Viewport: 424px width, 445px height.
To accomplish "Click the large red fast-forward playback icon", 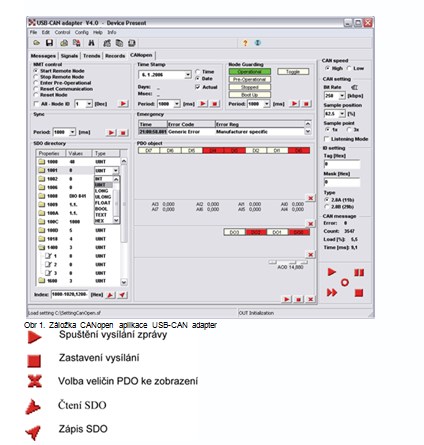I will (x=332, y=293).
